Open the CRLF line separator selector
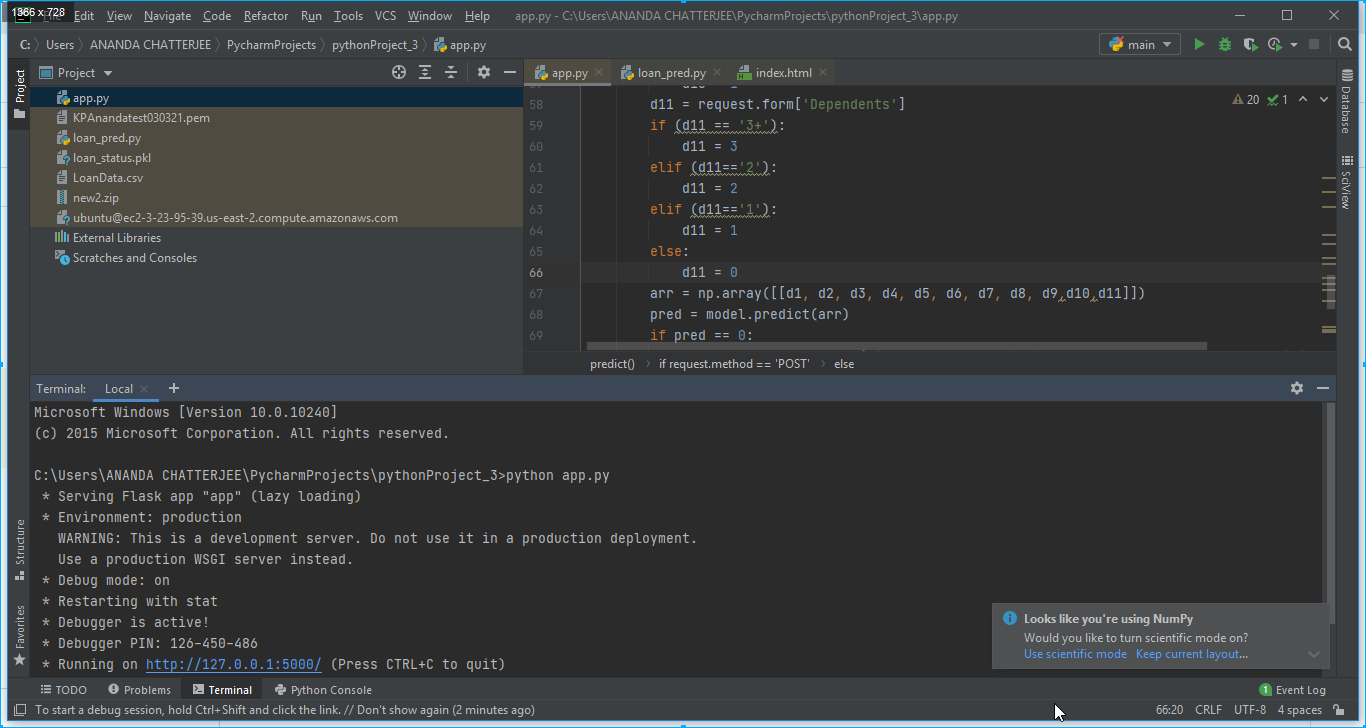This screenshot has height=728, width=1366. tap(1208, 710)
